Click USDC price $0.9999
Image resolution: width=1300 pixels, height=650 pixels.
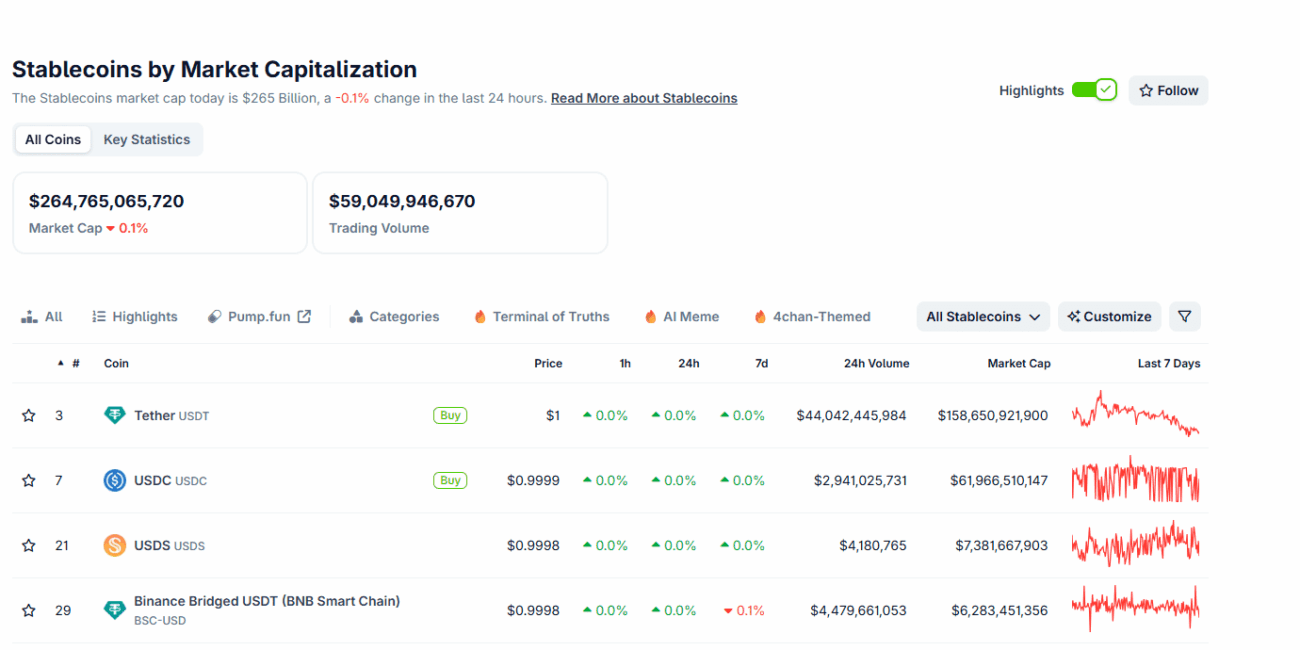533,480
